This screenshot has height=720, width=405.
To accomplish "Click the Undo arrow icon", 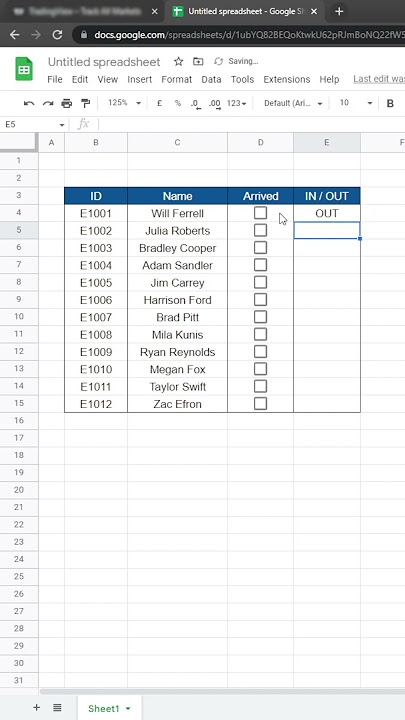I will [29, 103].
